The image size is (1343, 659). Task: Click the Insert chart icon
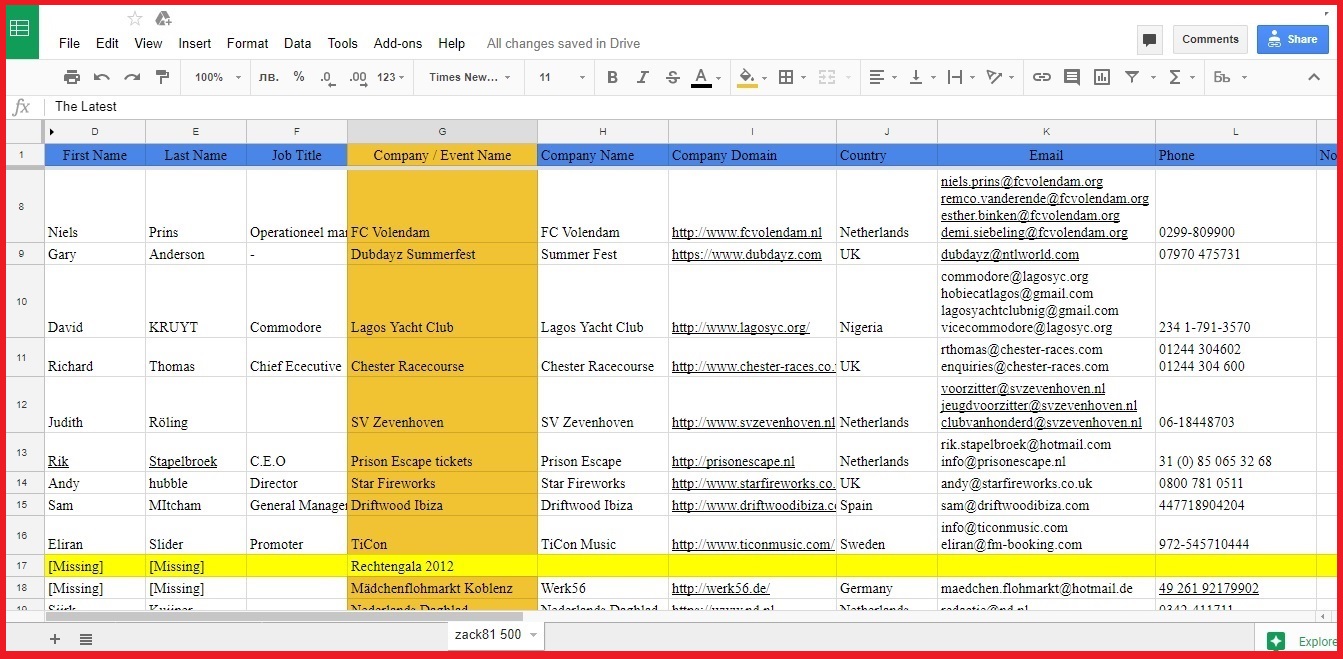pyautogui.click(x=1102, y=77)
